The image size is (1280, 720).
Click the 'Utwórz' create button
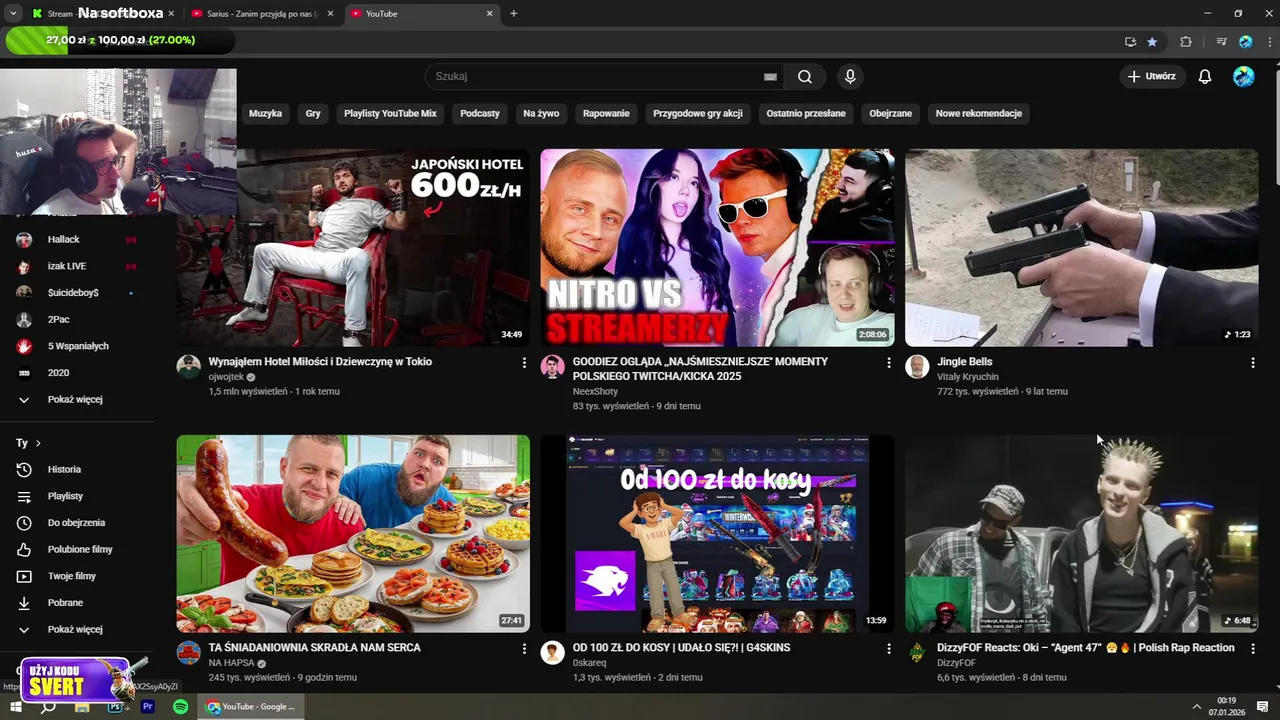tap(1152, 77)
